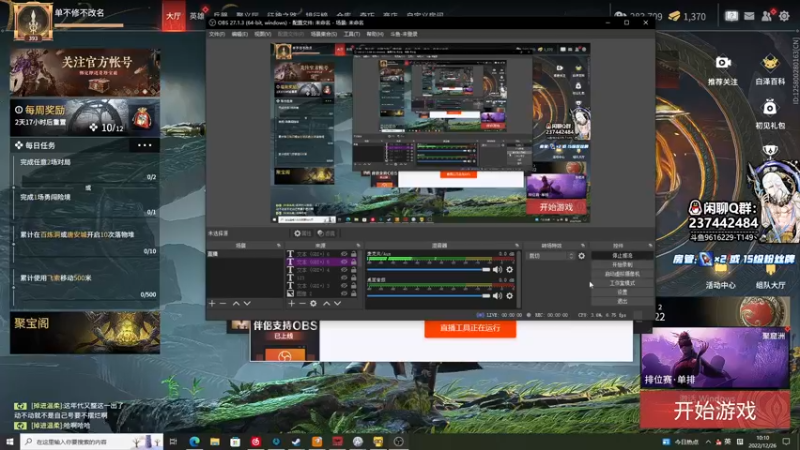
Task: Mute the second mixer audio track
Action: 497,296
